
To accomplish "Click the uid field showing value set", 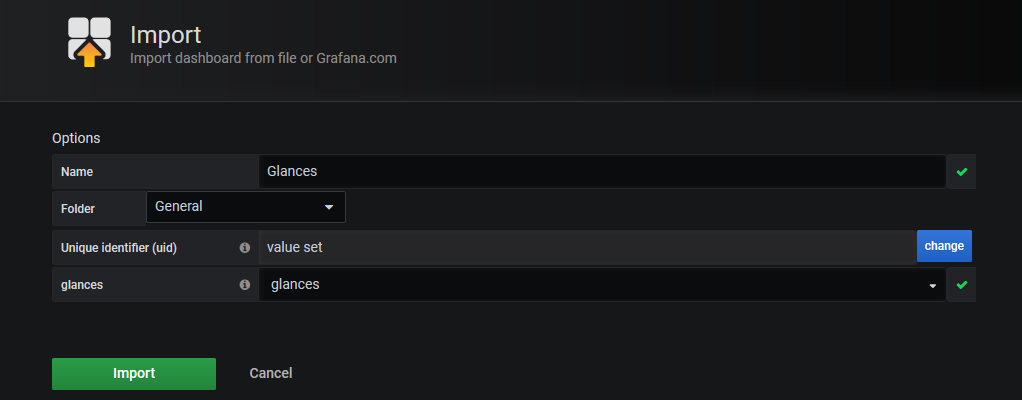I will pyautogui.click(x=587, y=247).
